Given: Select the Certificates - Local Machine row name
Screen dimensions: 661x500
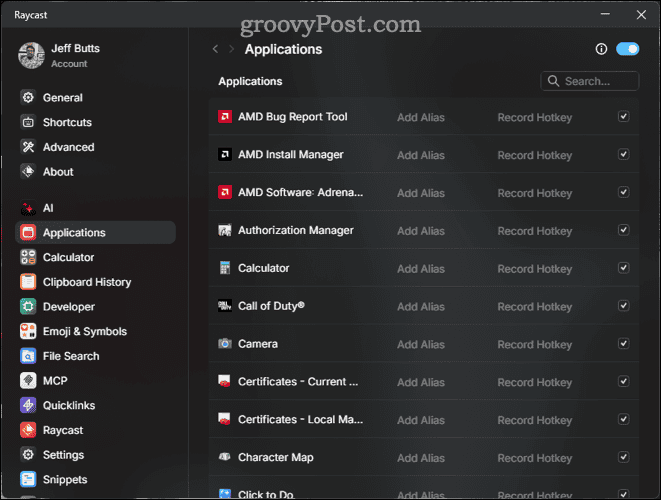Looking at the screenshot, I should pyautogui.click(x=300, y=419).
